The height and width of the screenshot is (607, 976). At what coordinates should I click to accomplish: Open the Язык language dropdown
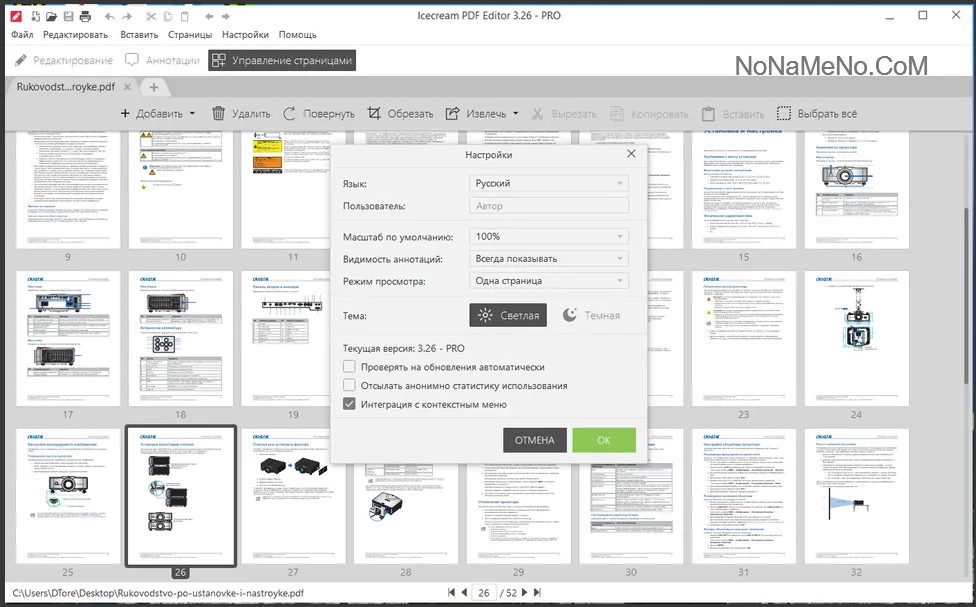(549, 184)
